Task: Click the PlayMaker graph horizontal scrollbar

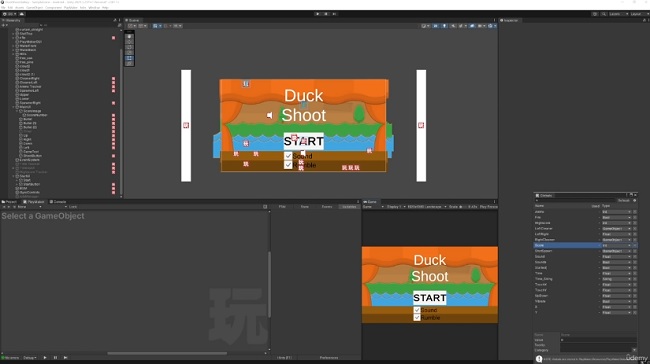Action: point(167,353)
